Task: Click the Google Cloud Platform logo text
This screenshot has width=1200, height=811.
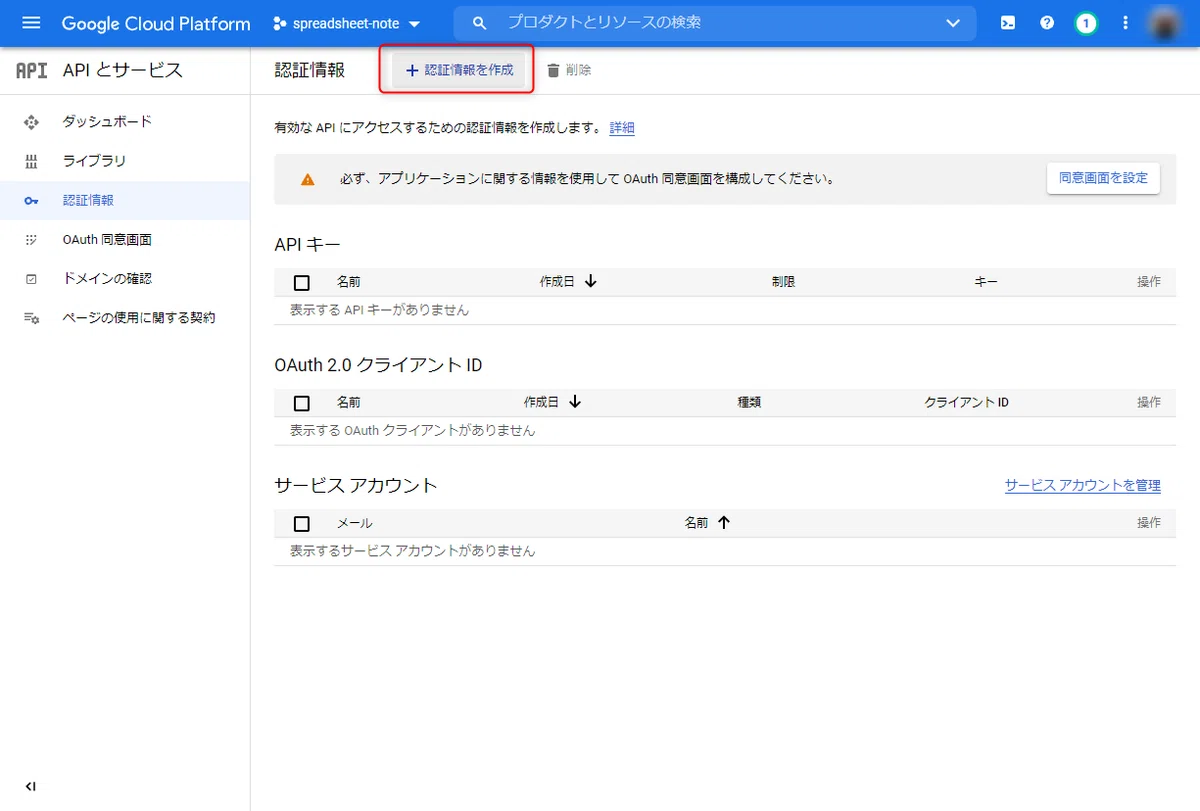Action: pyautogui.click(x=156, y=23)
